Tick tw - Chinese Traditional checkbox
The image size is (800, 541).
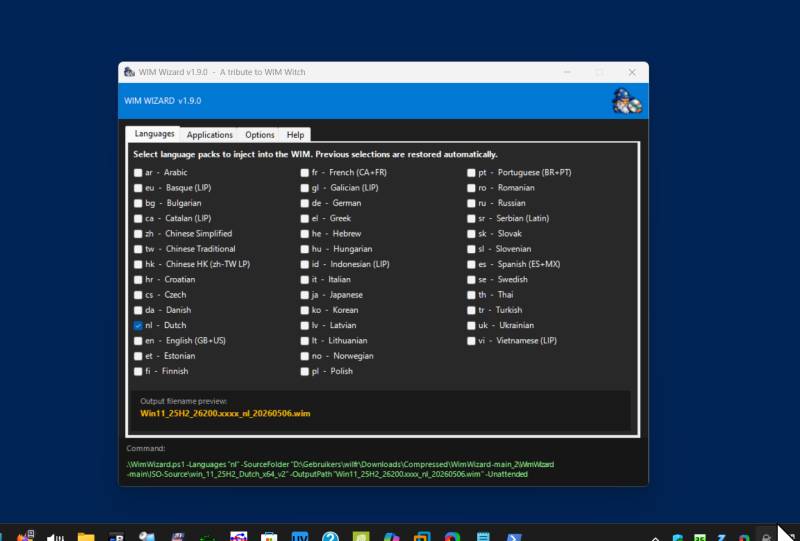click(138, 249)
